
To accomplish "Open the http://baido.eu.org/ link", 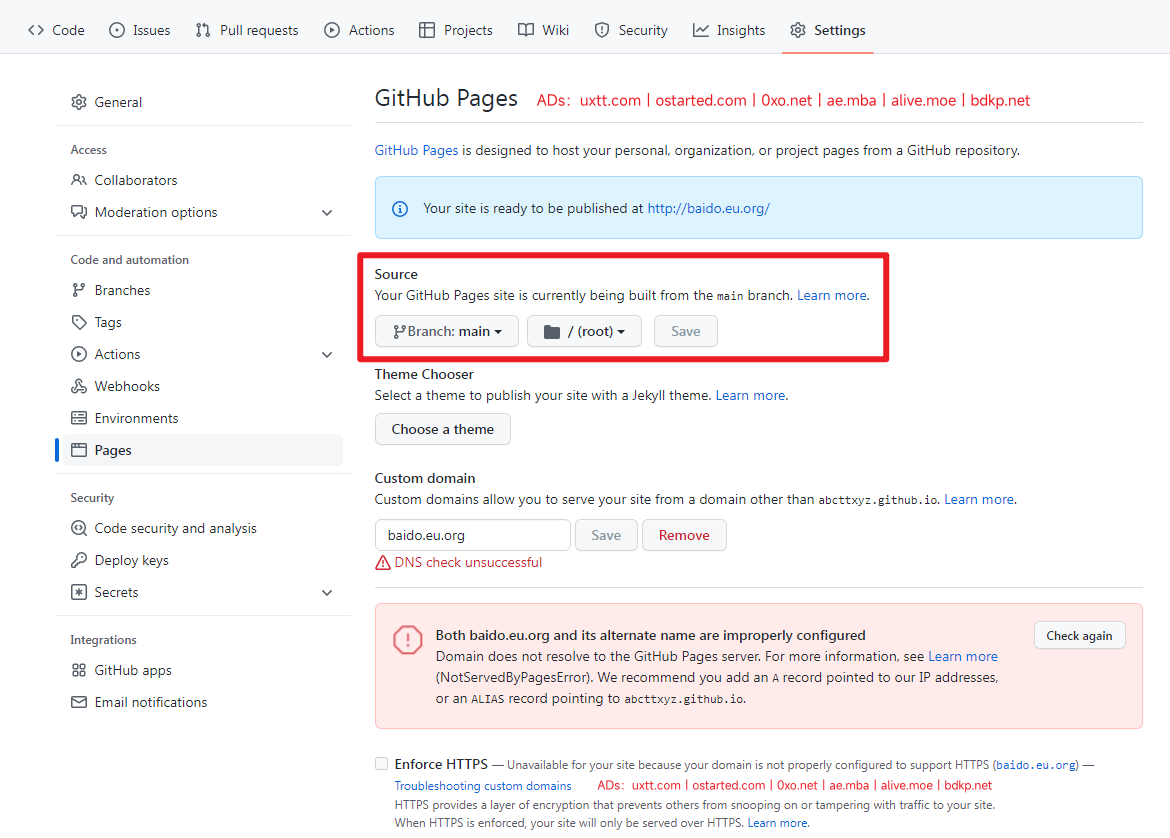I will click(708, 208).
